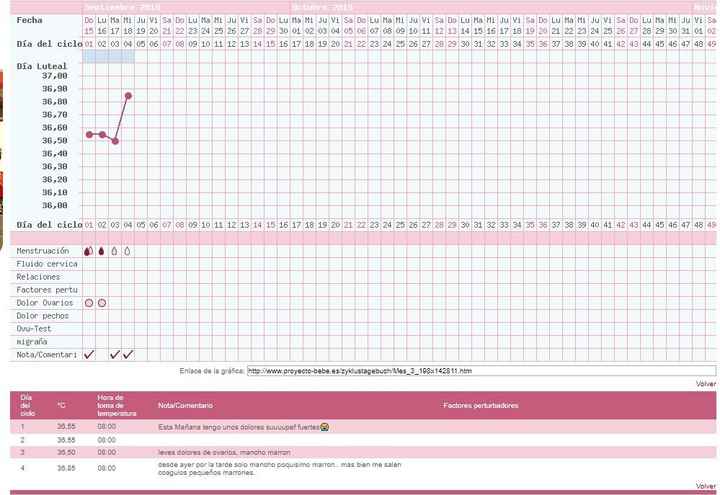Screen dimensions: 720x495
Task: Select the day 01 temperature point on the graph
Action: click(x=89, y=135)
